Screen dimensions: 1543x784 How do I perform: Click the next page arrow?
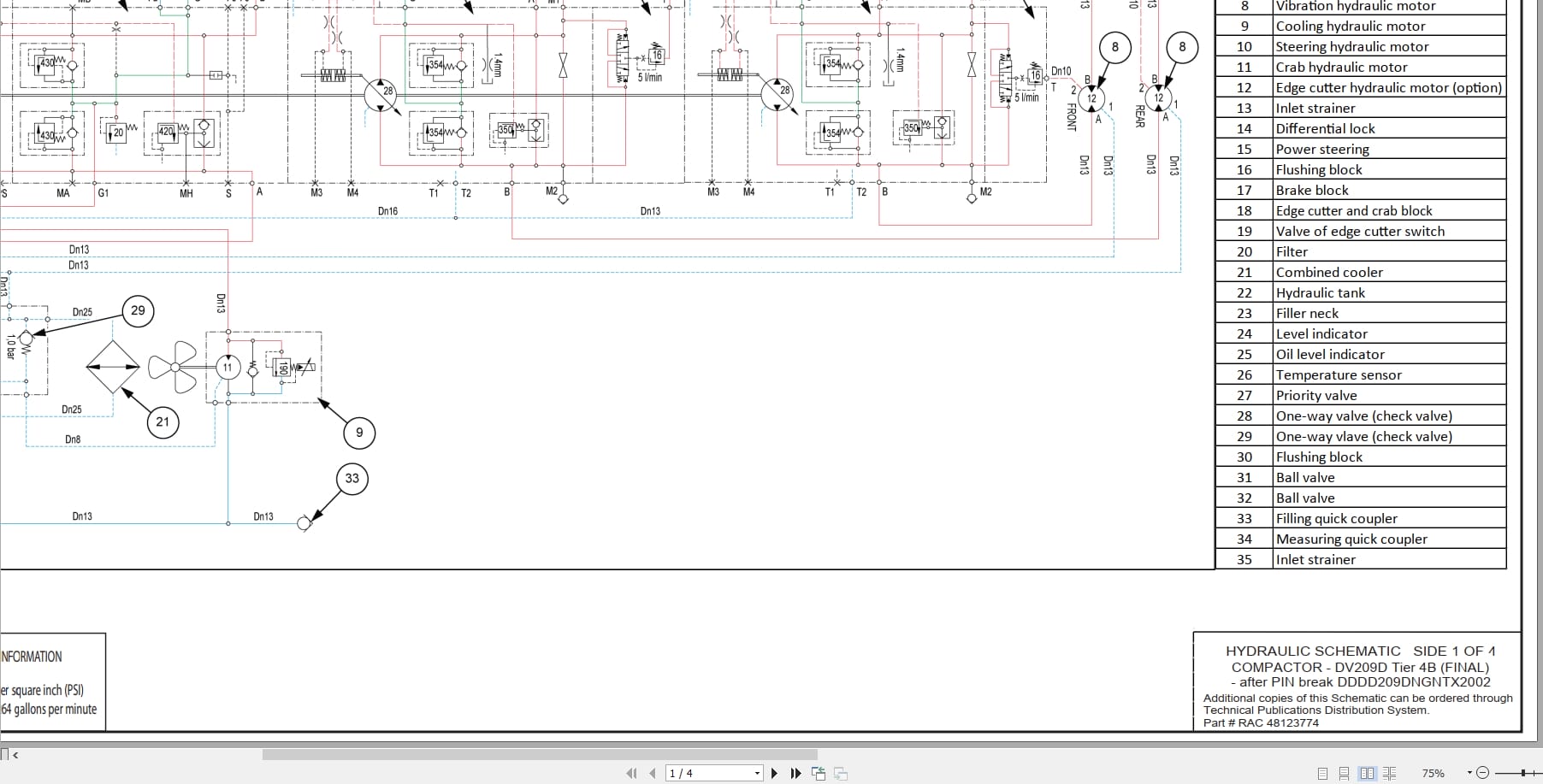pos(775,773)
